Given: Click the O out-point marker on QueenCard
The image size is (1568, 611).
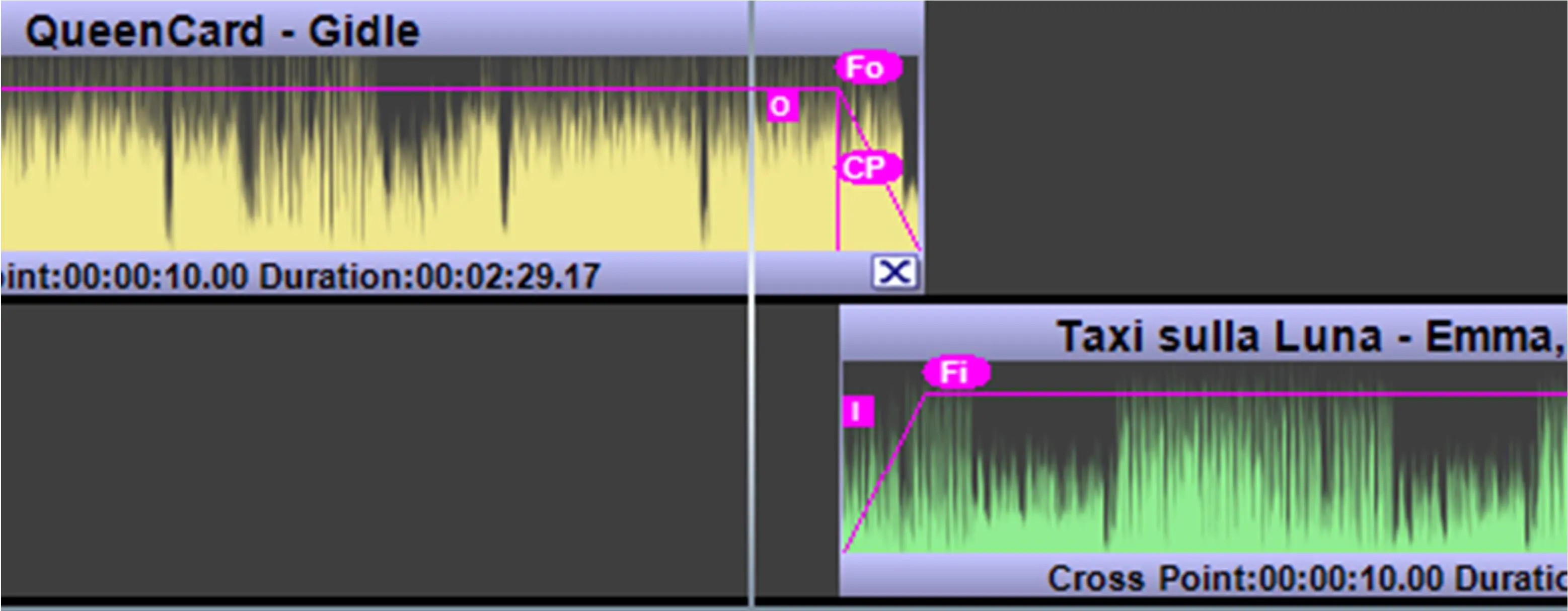Looking at the screenshot, I should click(782, 107).
